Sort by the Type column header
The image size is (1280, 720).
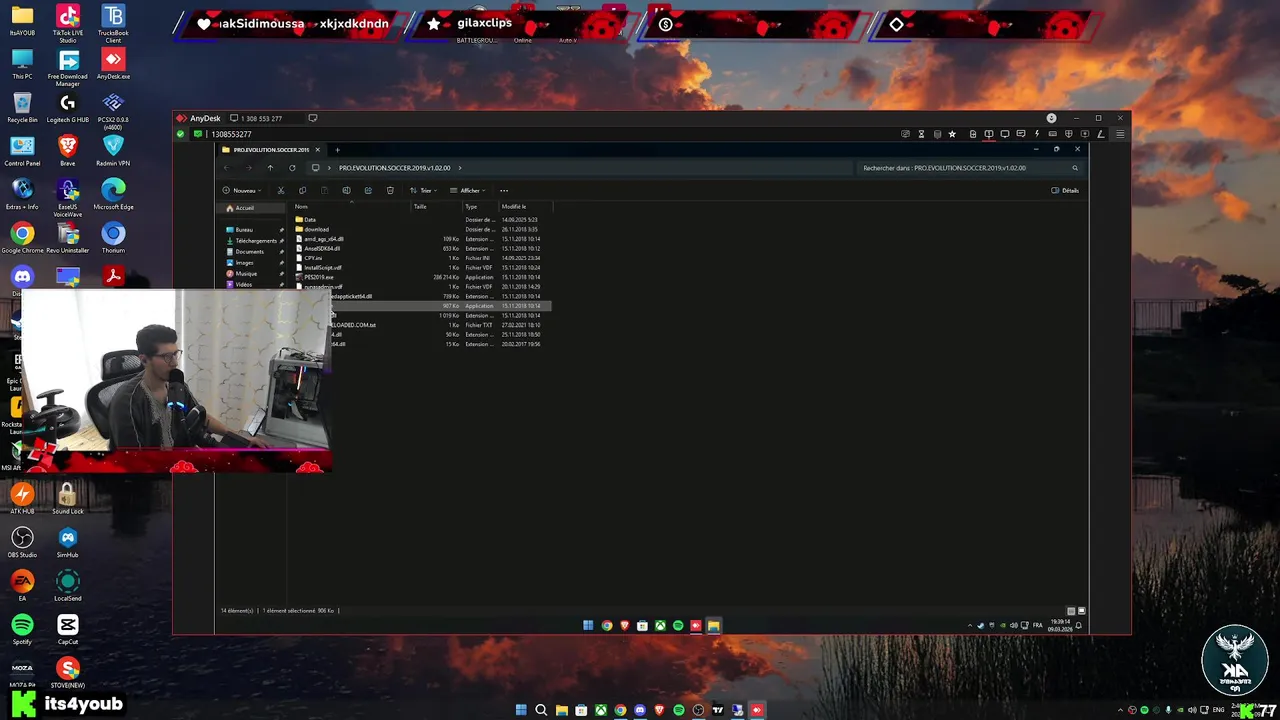pos(471,207)
